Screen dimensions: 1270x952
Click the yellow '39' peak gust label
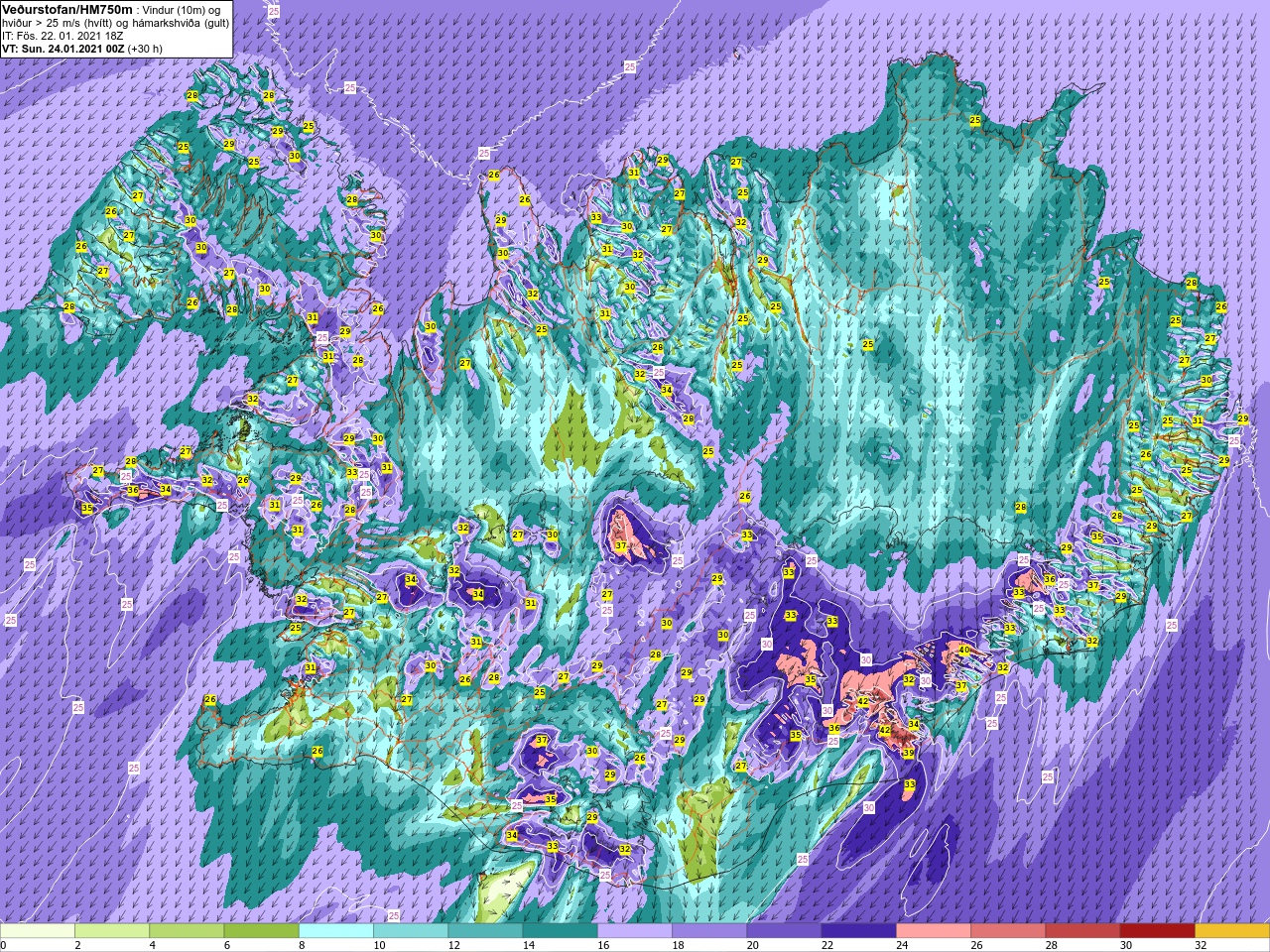tap(908, 754)
